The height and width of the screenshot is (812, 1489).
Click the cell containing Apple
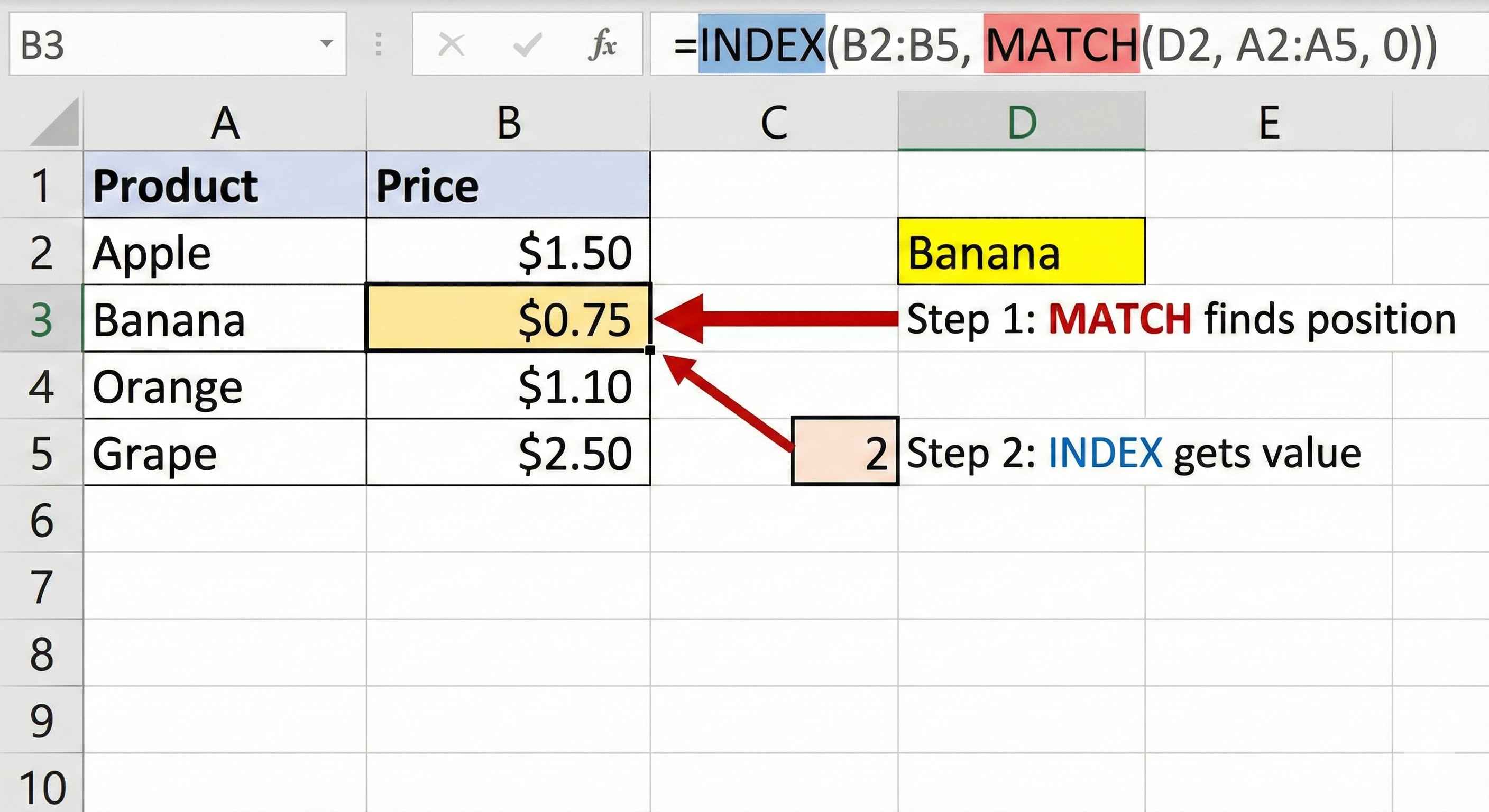225,252
